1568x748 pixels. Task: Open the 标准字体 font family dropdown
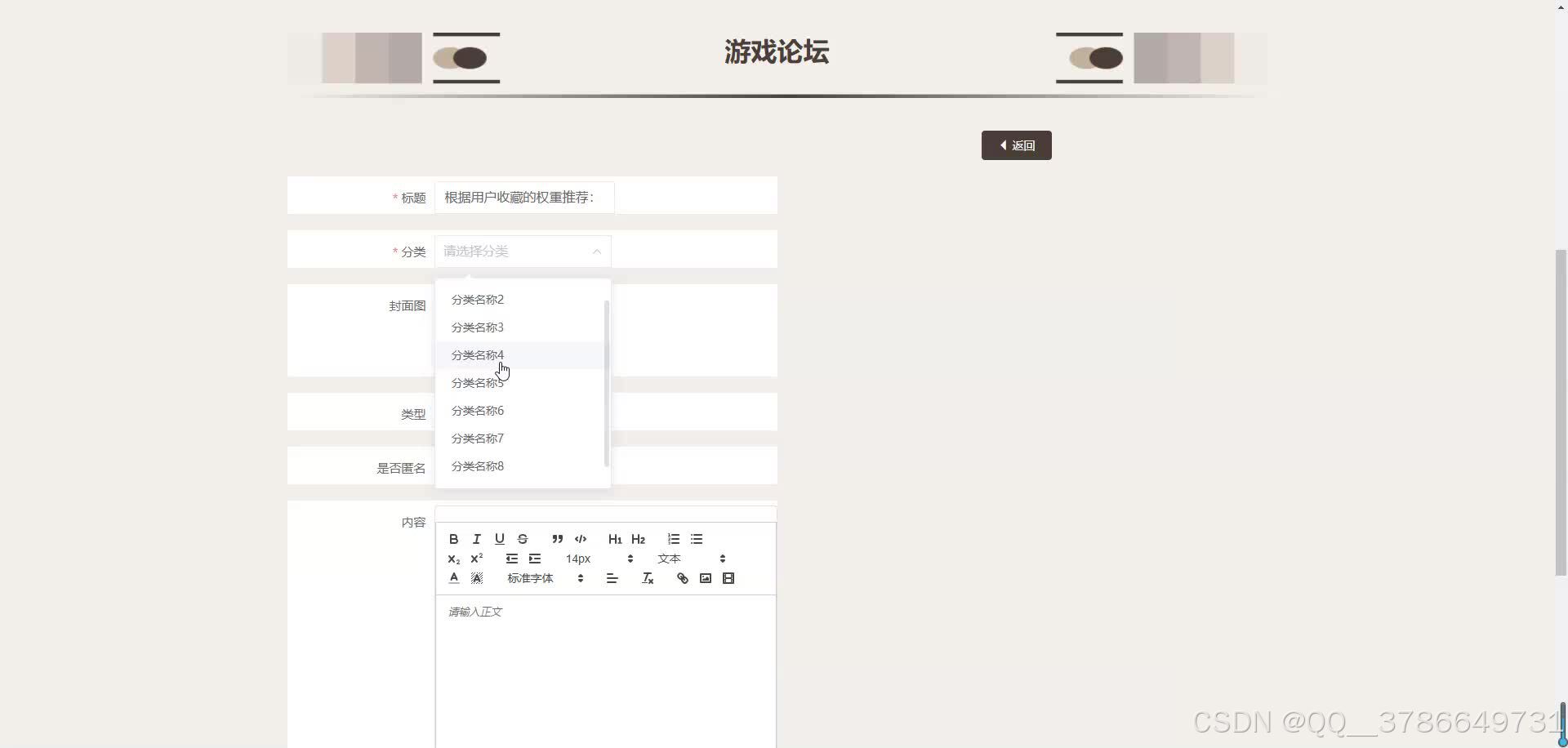(529, 578)
